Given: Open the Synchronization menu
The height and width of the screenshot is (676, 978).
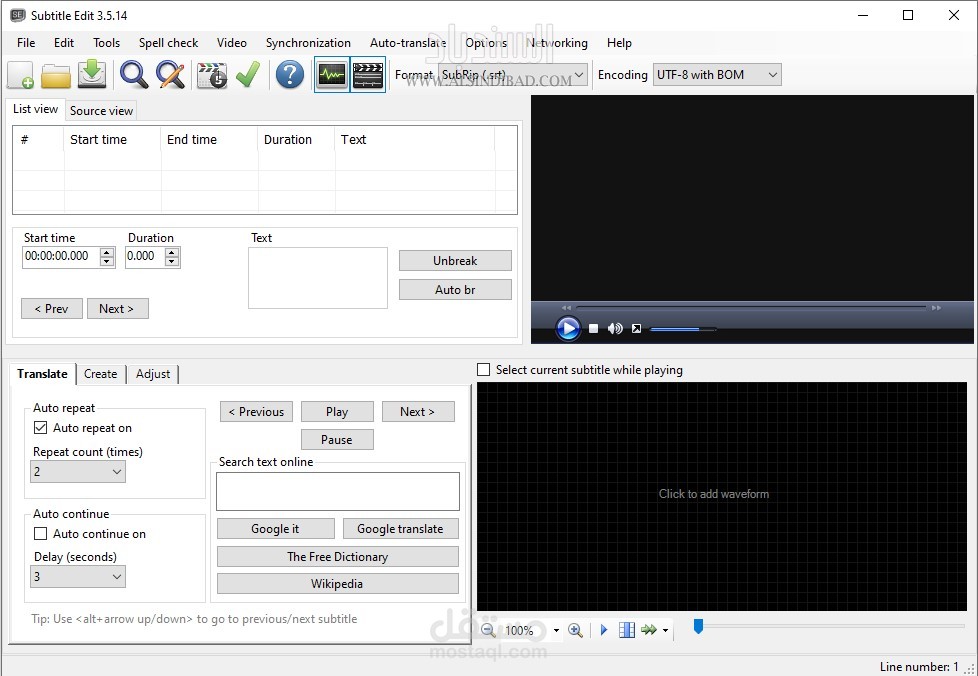Looking at the screenshot, I should tap(308, 43).
